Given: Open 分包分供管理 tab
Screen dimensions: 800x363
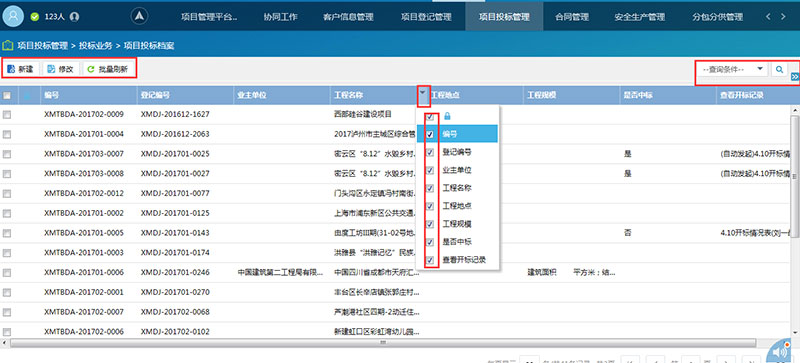Looking at the screenshot, I should pos(717,17).
